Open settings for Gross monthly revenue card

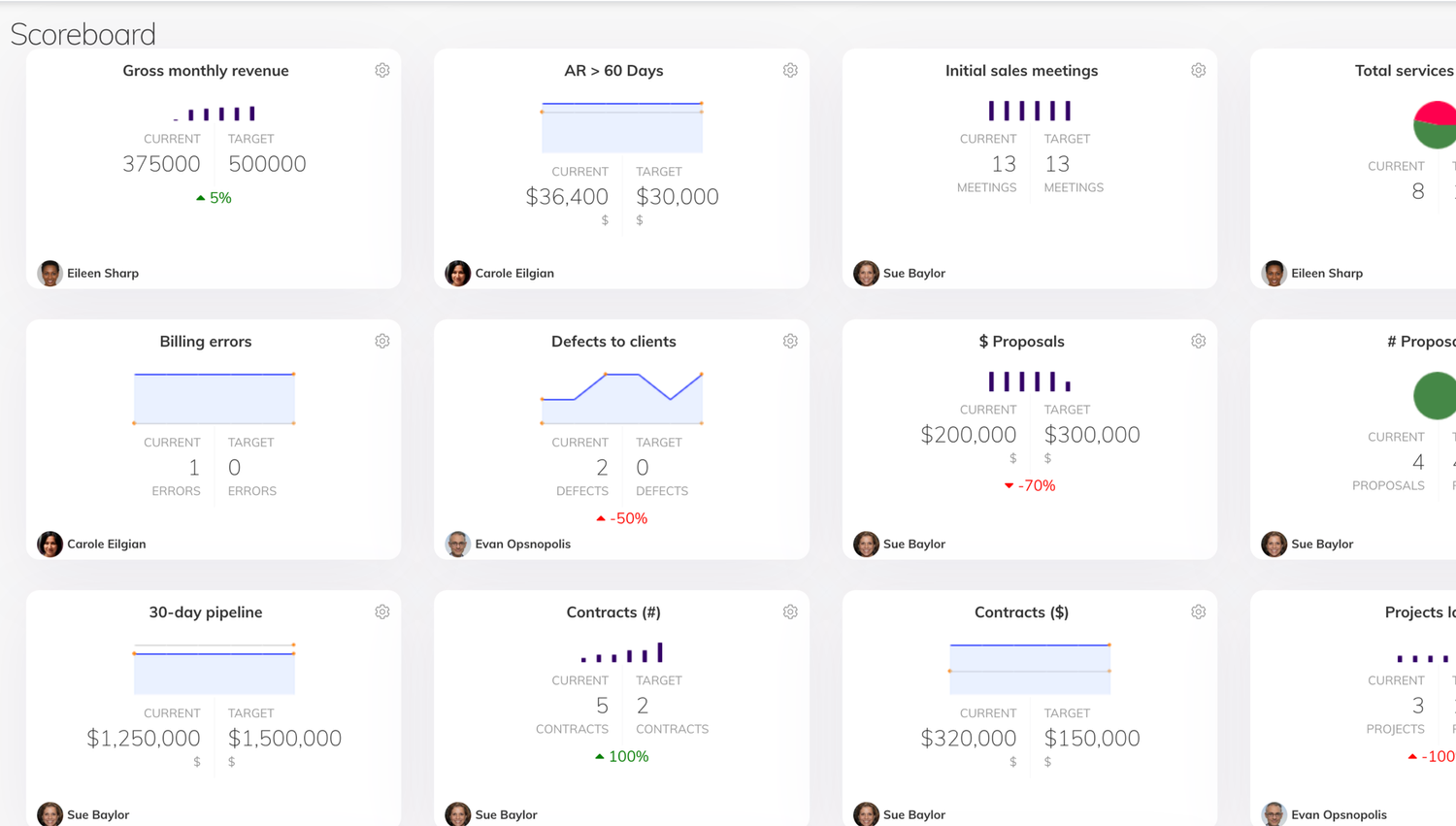(x=381, y=70)
